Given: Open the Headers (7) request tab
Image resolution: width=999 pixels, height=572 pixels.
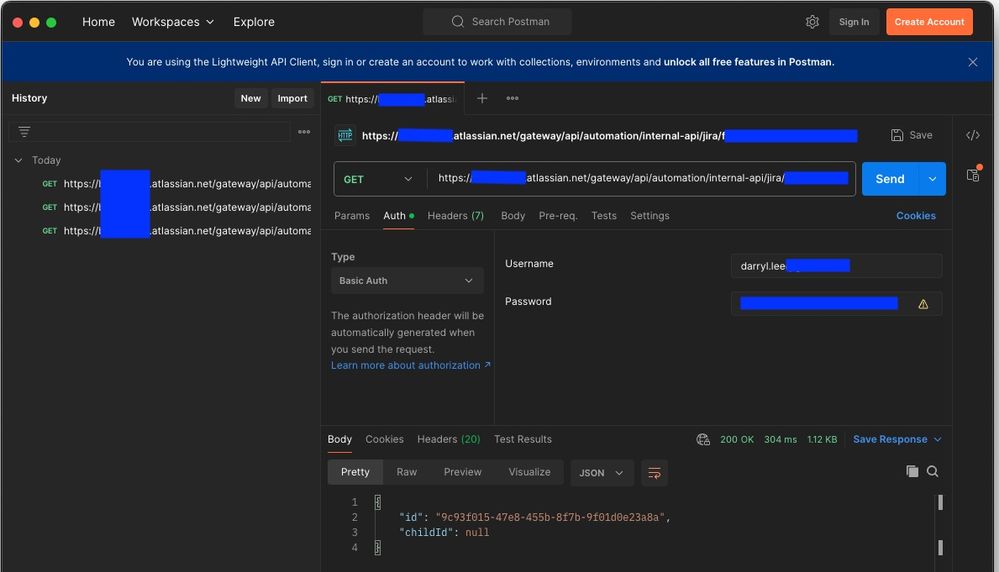Looking at the screenshot, I should [456, 216].
